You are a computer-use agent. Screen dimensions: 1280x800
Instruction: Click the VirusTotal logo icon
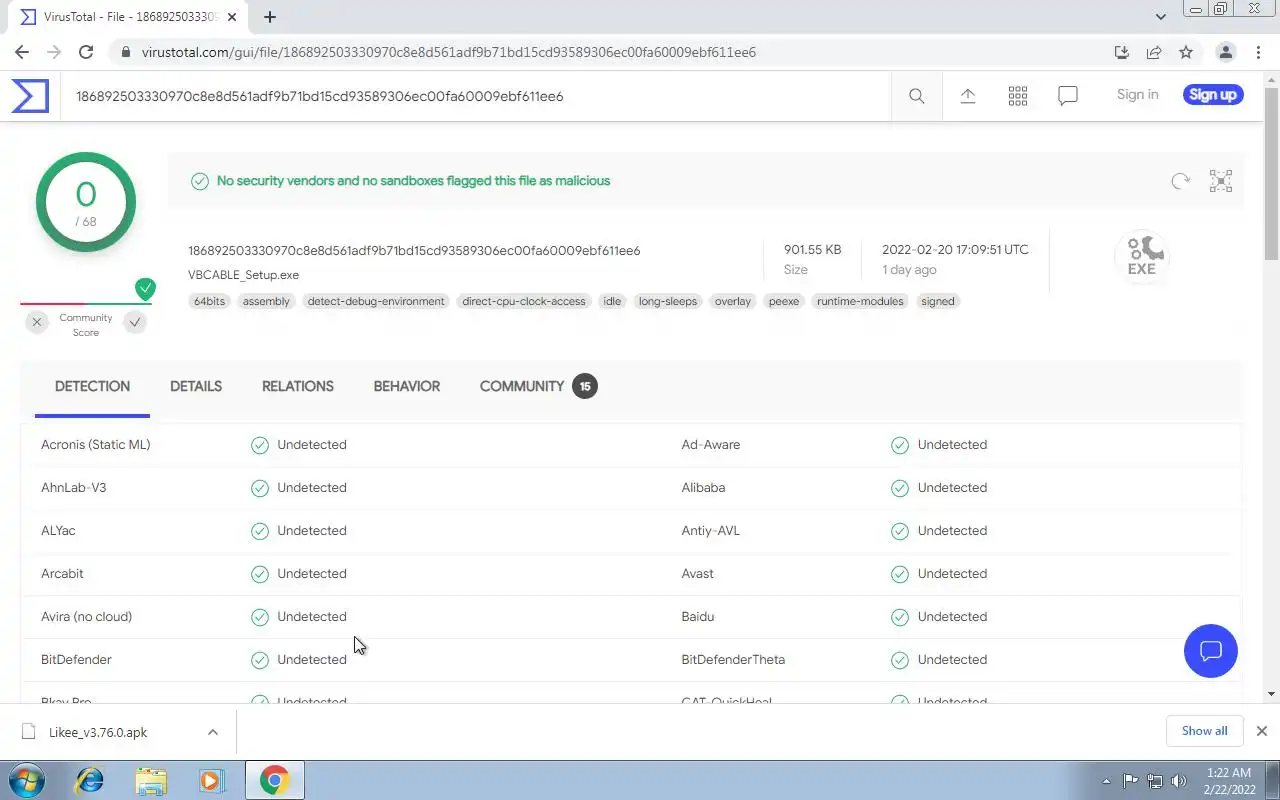30,96
